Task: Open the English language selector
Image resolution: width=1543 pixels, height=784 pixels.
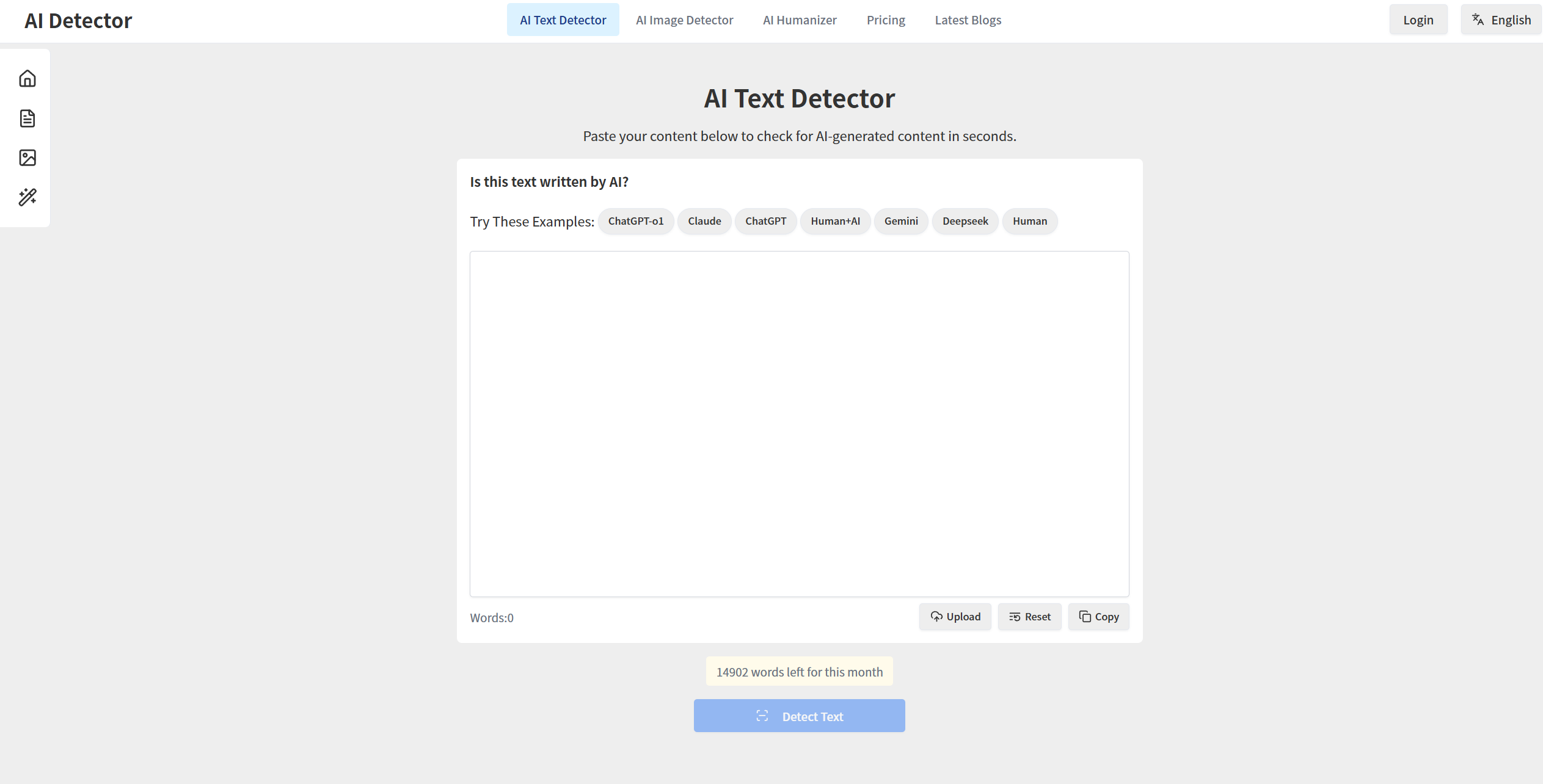Action: tap(1501, 20)
